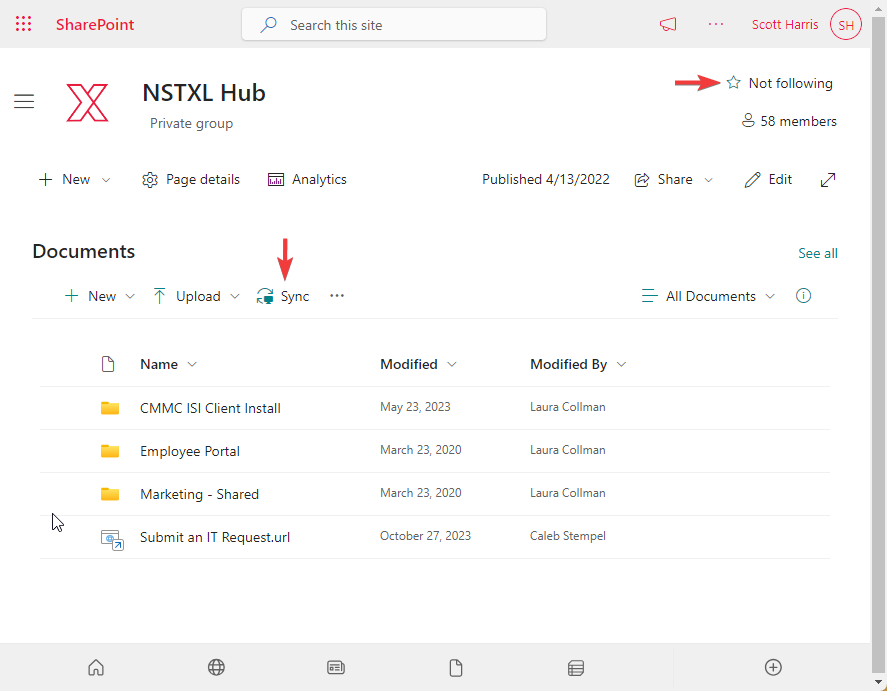Viewport: 887px width, 691px height.
Task: Open the Employee Portal folder
Action: coord(190,451)
